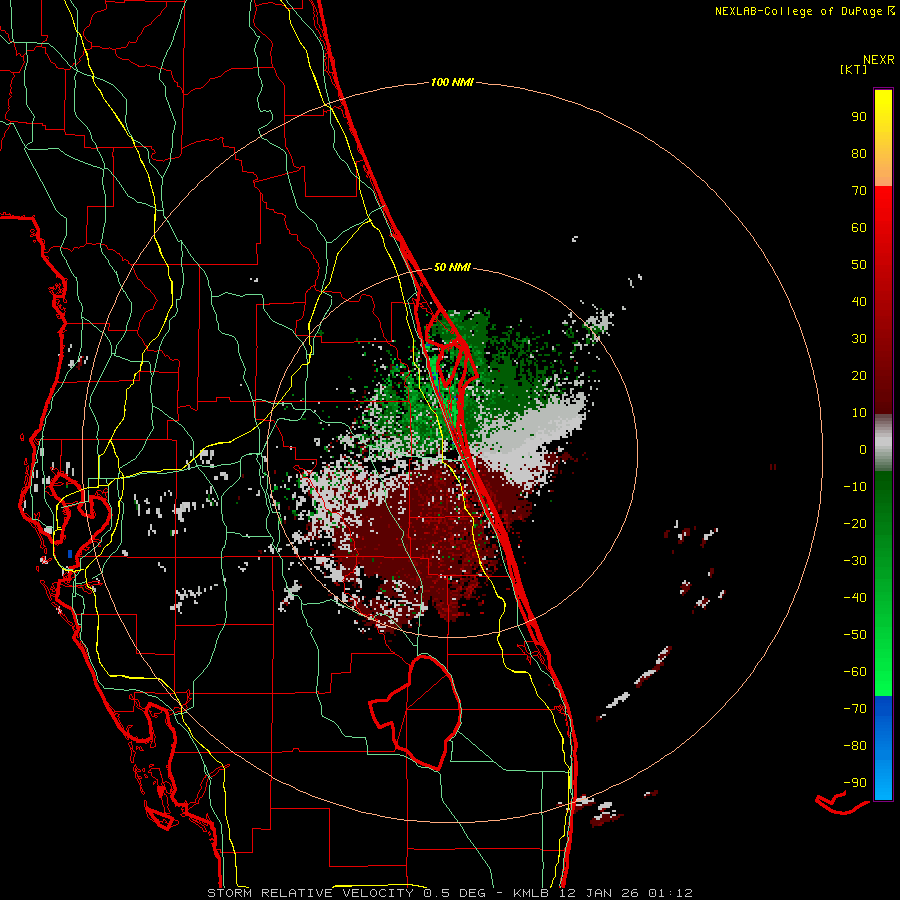Viewport: 900px width, 900px height.
Task: Click the positive 30 legend value
Action: point(859,339)
